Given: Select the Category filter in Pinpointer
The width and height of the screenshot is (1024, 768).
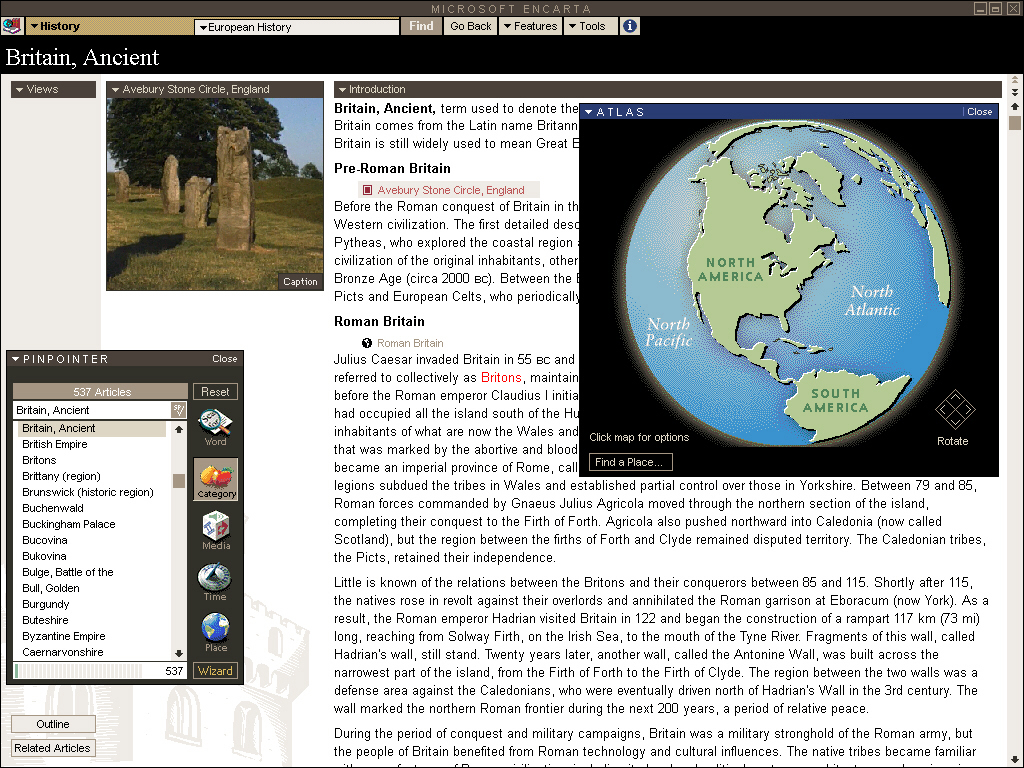Looking at the screenshot, I should pos(216,480).
